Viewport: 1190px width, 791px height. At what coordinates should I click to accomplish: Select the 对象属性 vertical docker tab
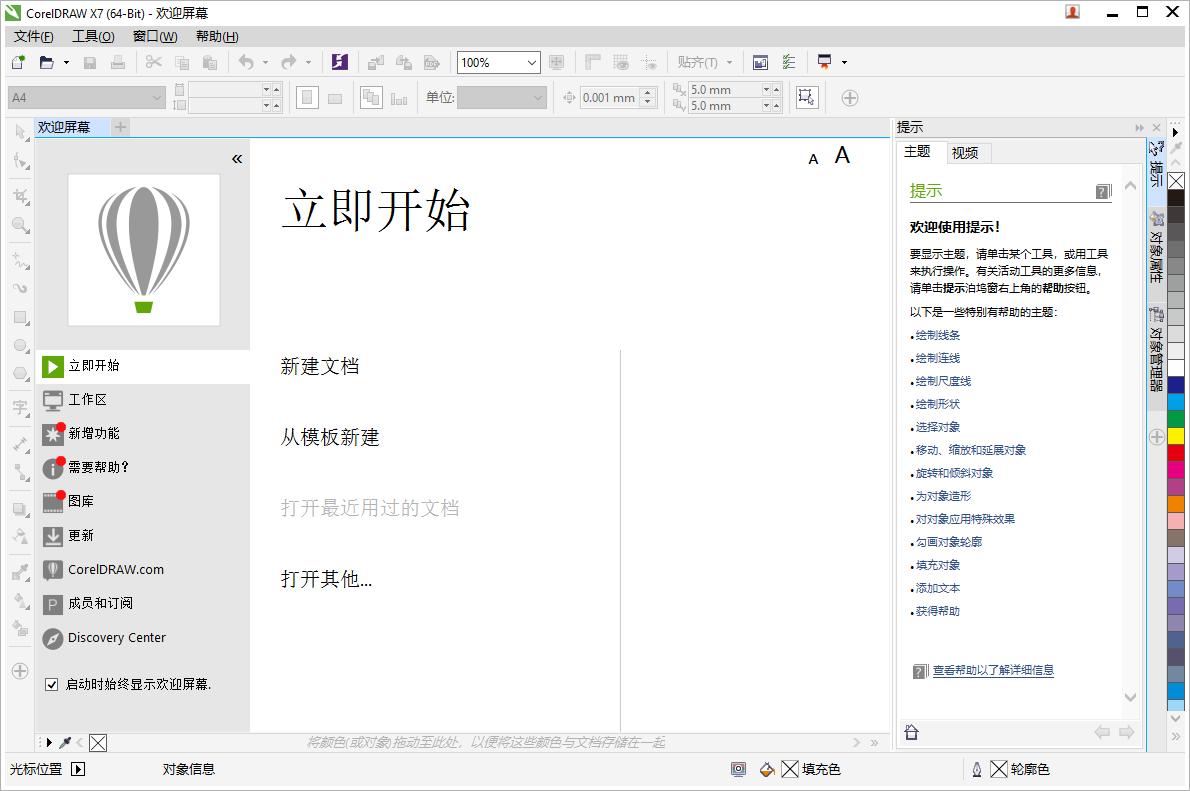pos(1156,247)
